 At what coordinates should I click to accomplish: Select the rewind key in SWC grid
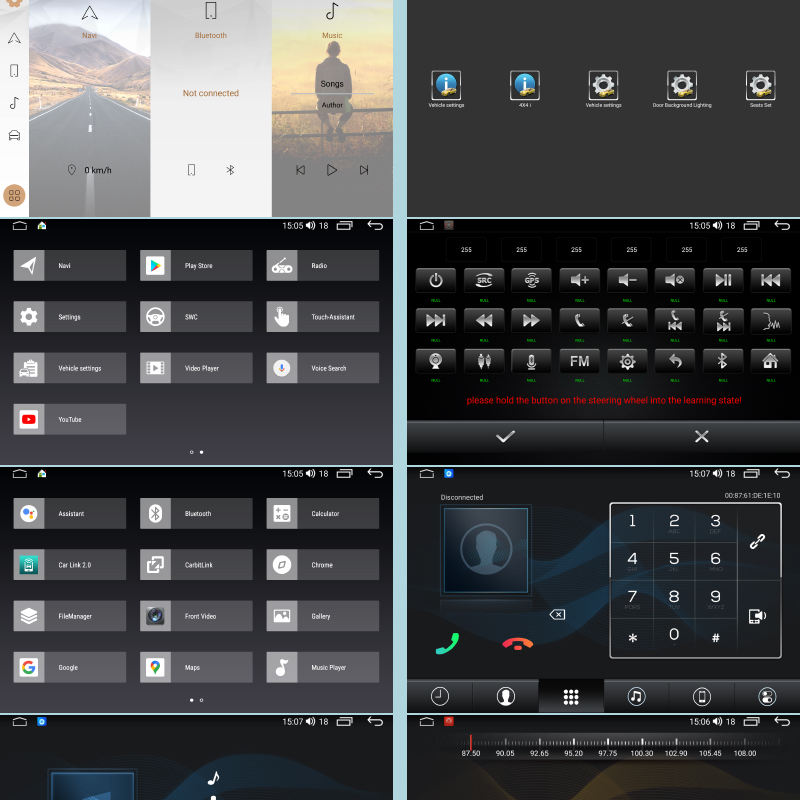pos(484,321)
